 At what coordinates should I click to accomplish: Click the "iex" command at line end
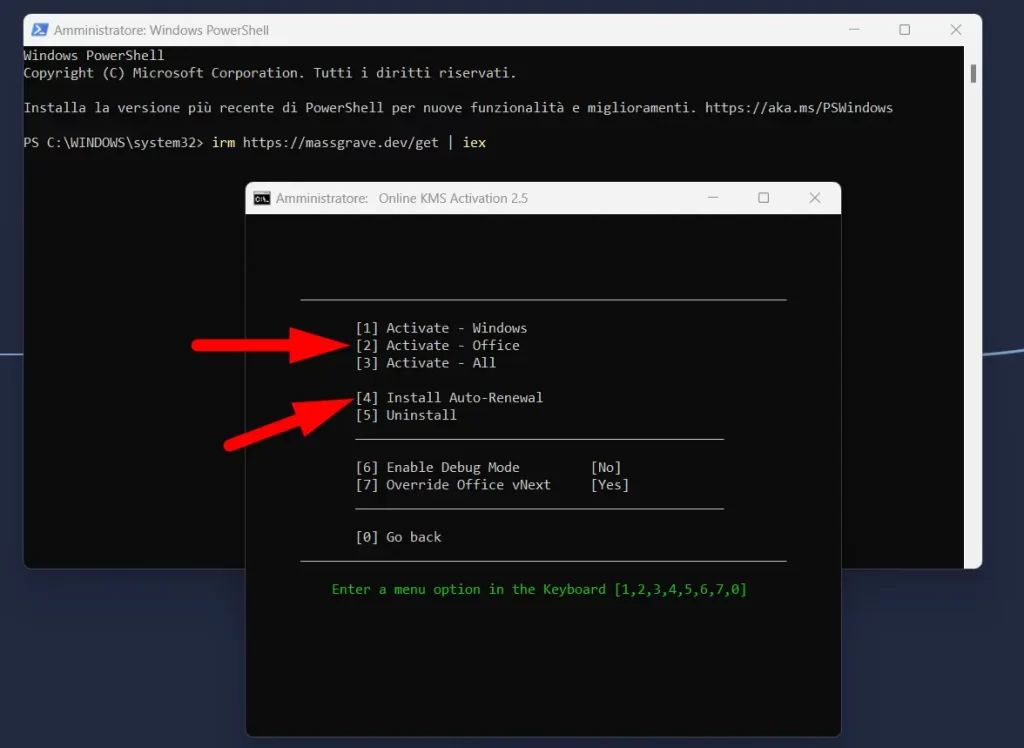[x=474, y=142]
